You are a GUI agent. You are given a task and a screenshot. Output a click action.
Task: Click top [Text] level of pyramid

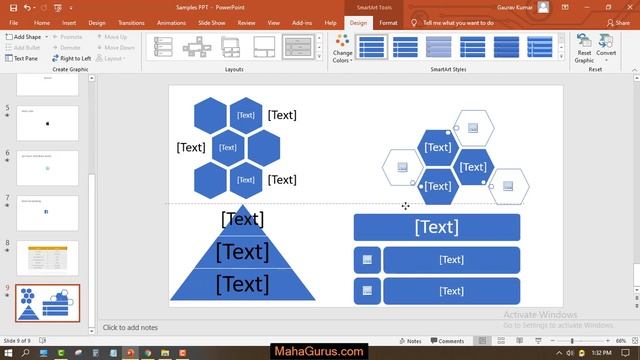(242, 220)
